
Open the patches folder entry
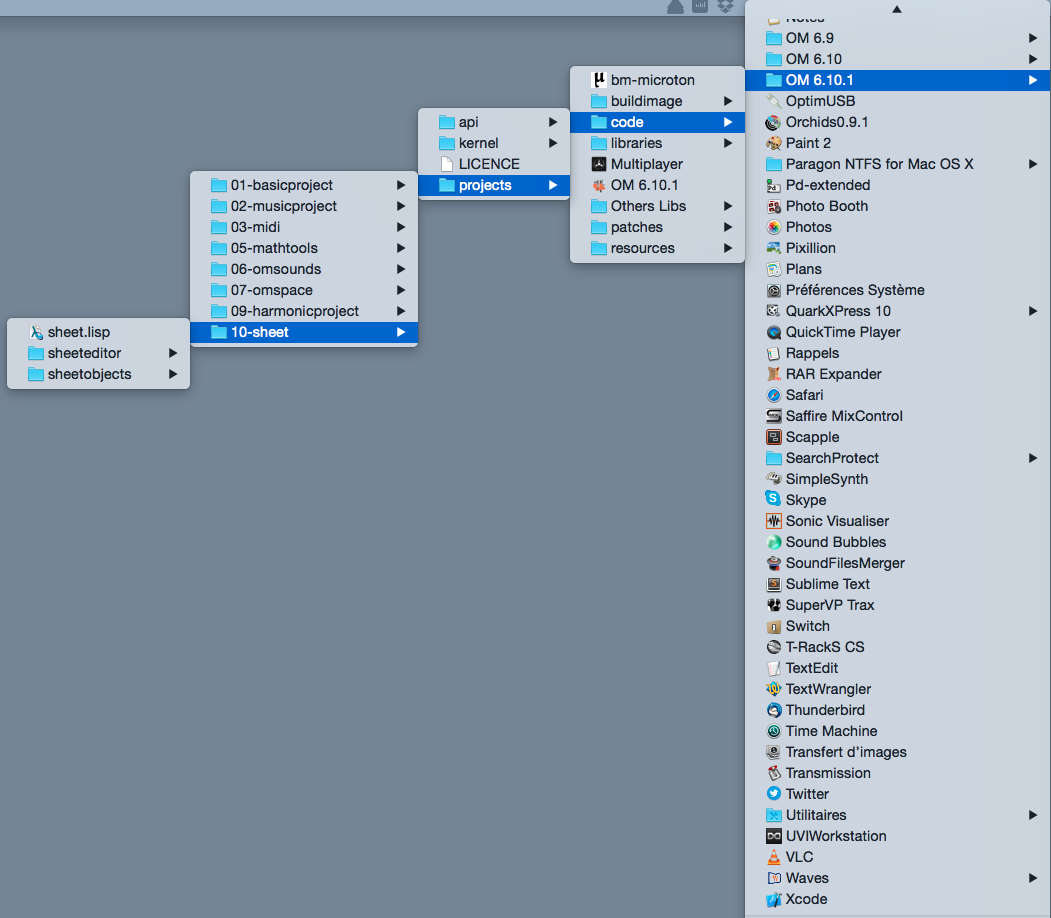tap(657, 227)
